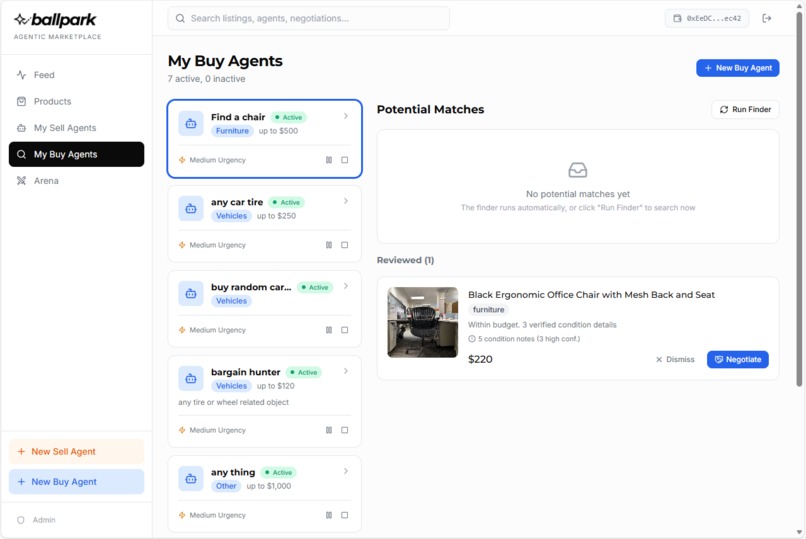
Task: Click 'any tire or wheel related object' text
Action: (233, 402)
